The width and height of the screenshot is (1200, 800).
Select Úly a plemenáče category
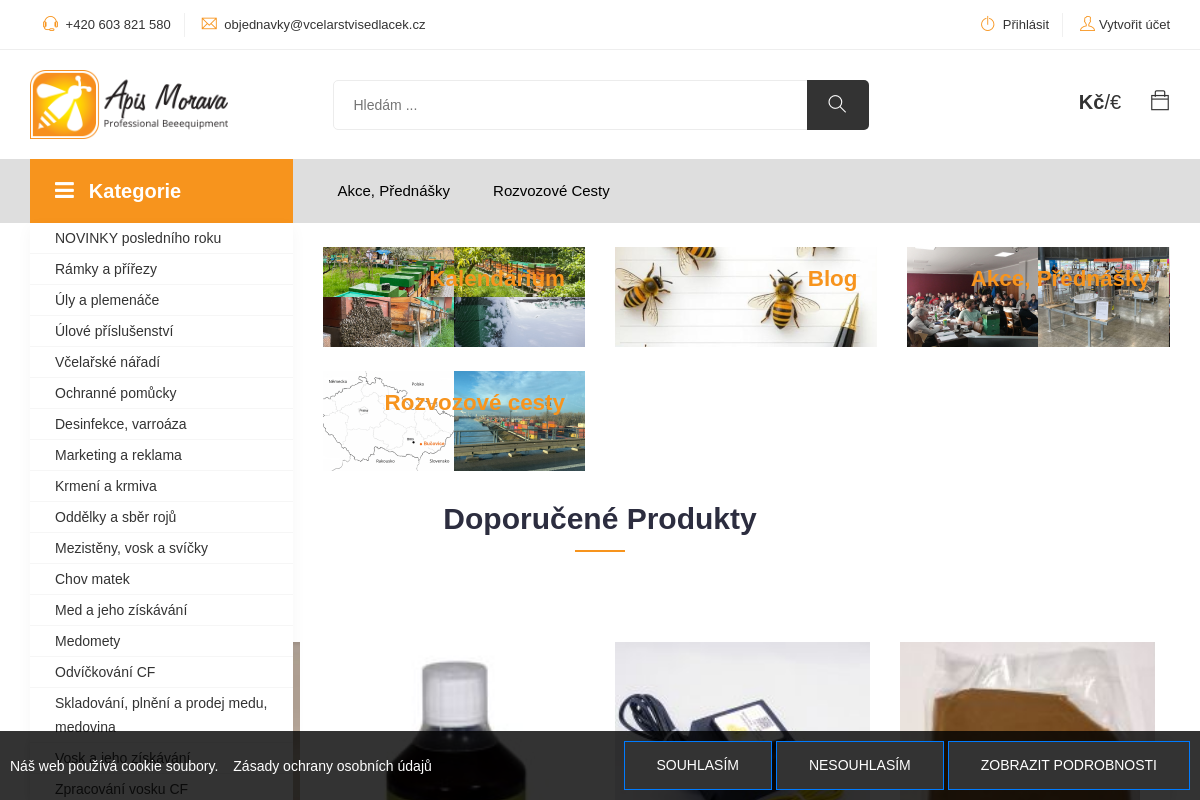click(107, 300)
